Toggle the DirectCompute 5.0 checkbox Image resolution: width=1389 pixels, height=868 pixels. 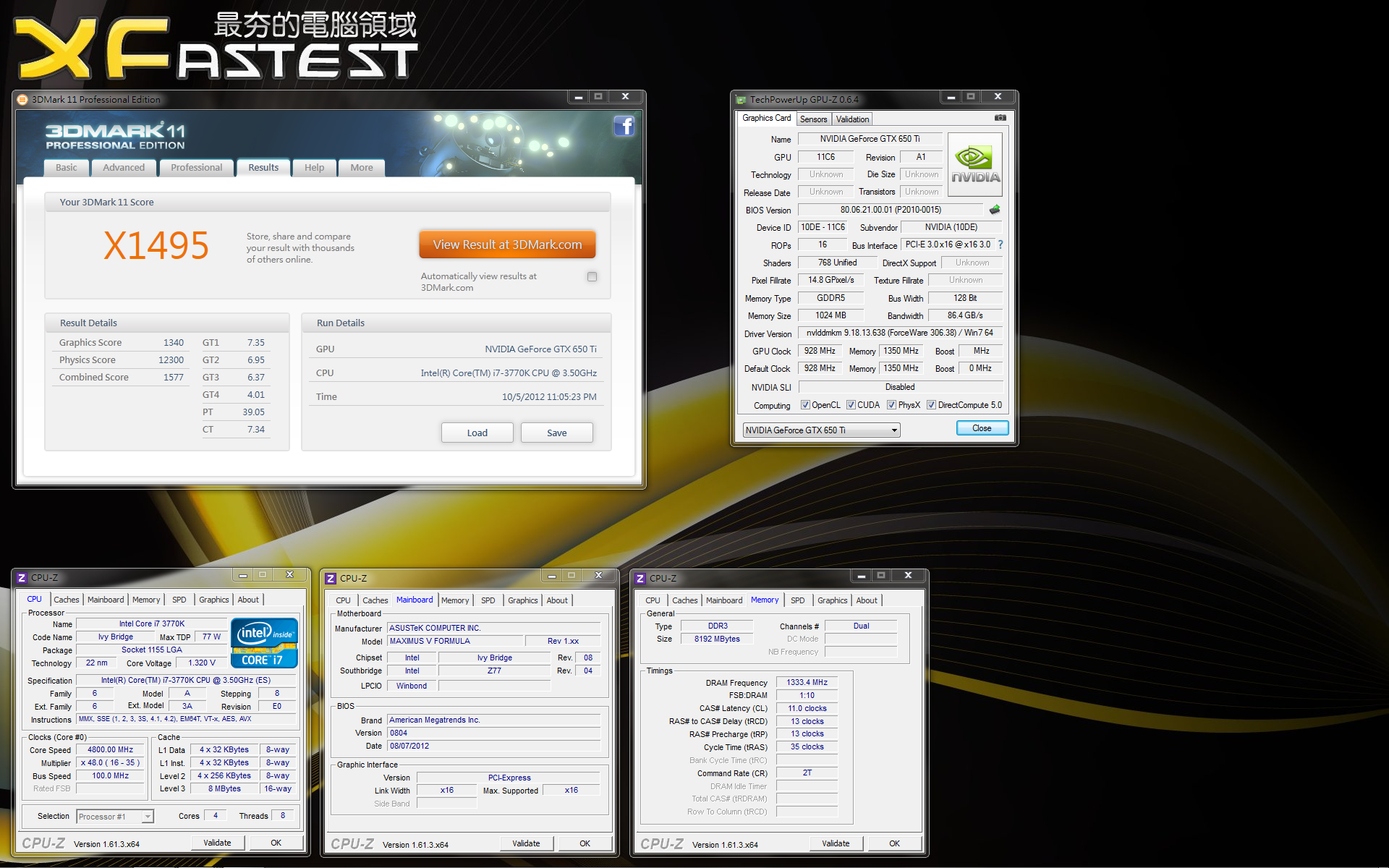(x=932, y=405)
